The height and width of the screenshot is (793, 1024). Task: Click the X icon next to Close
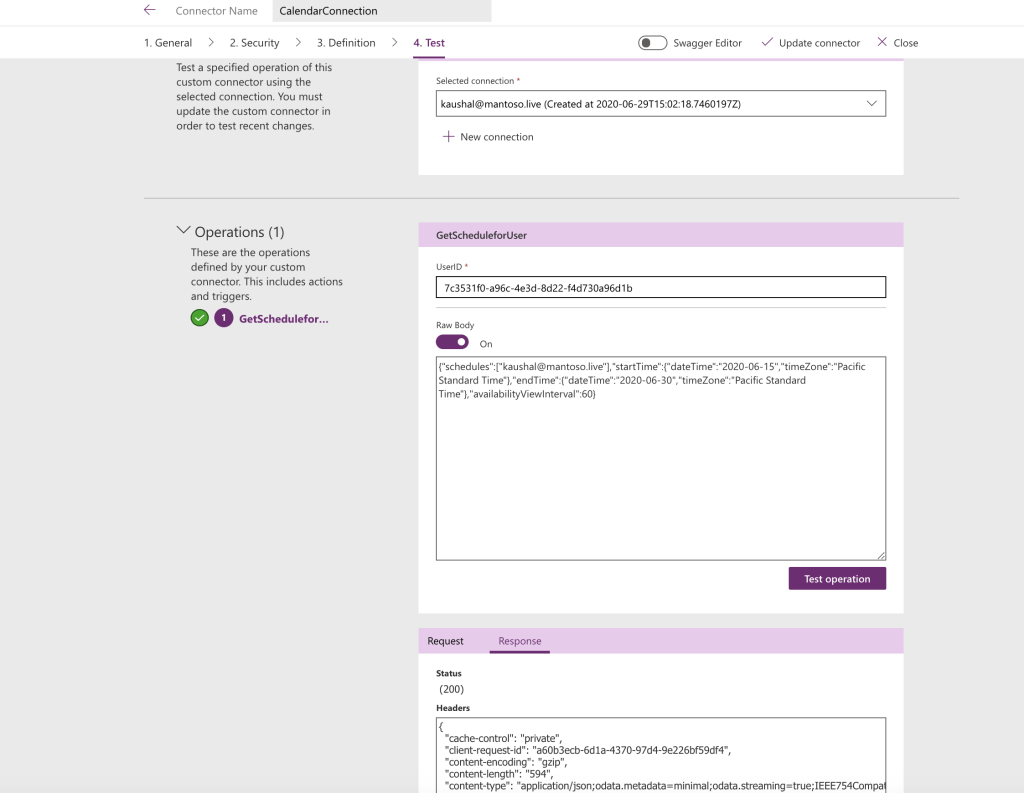click(x=881, y=42)
